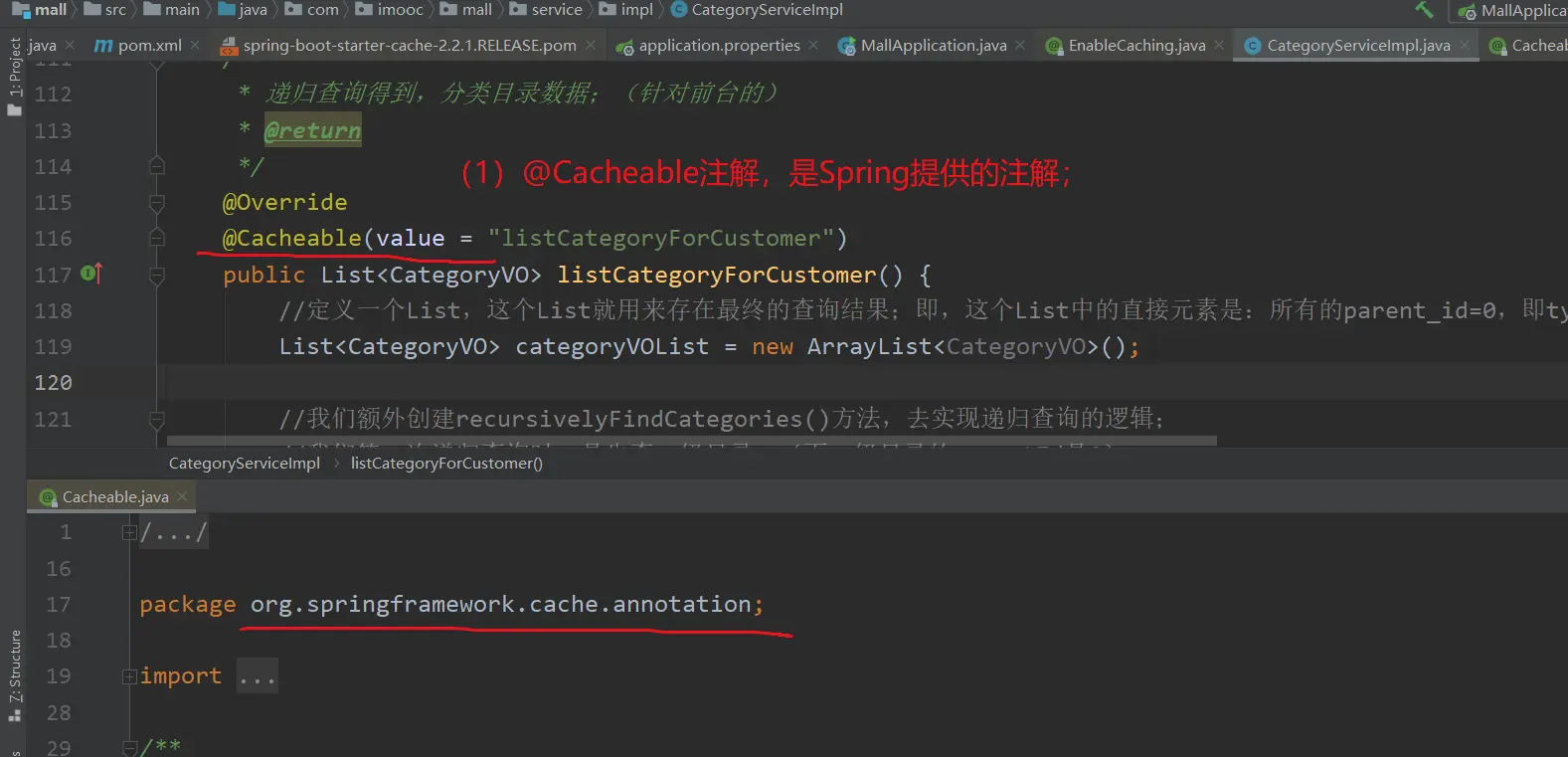This screenshot has height=757, width=1568.
Task: Switch to the application.properties tab
Action: pyautogui.click(x=719, y=46)
